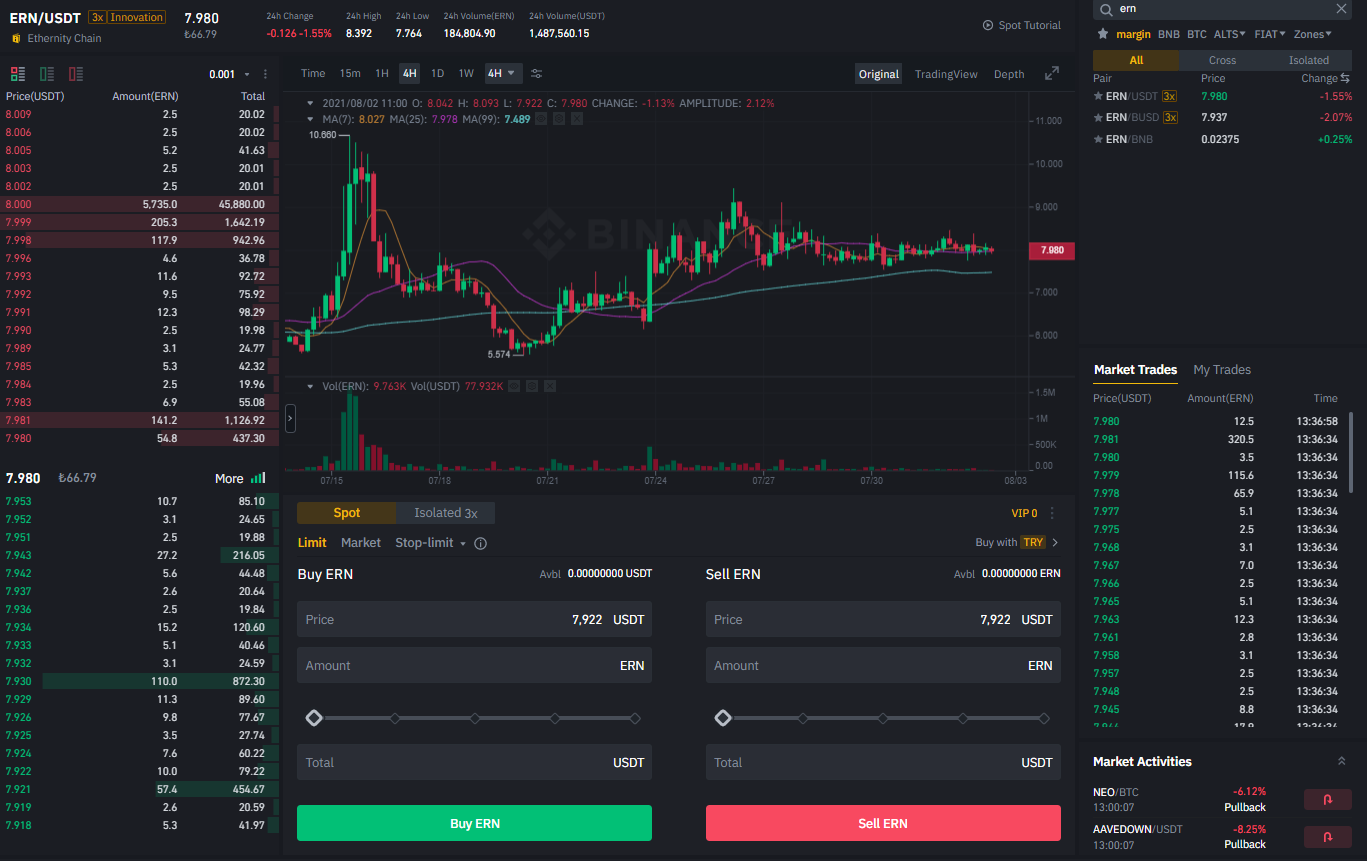
Task: Collapse Vol indicator legend arrow
Action: coord(312,385)
